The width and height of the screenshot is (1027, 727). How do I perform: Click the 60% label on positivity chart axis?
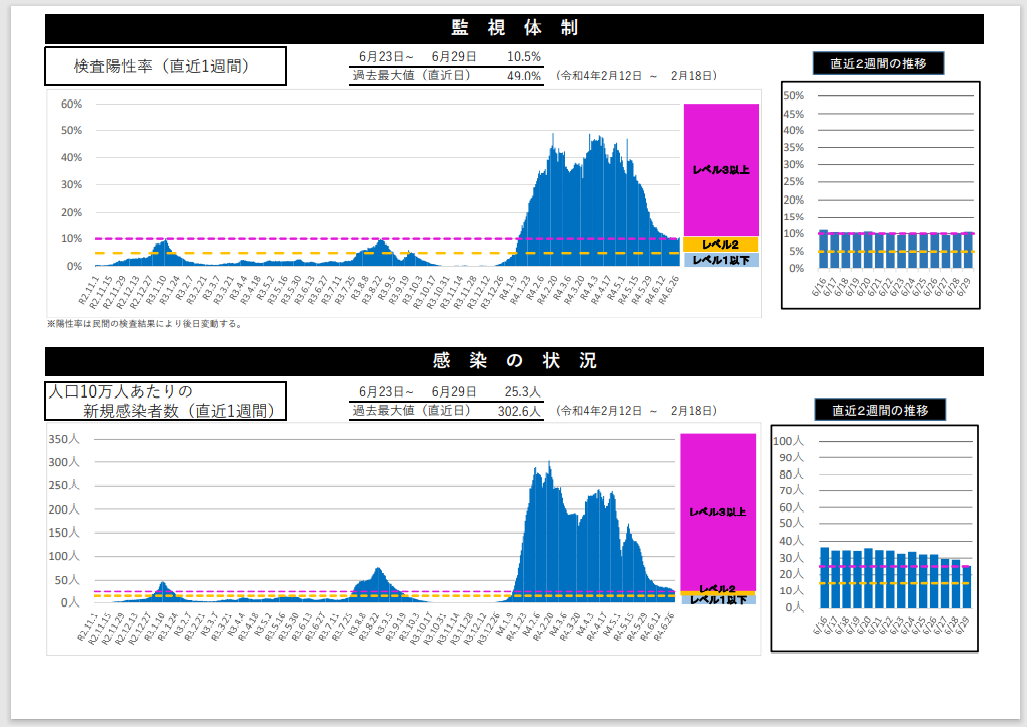(71, 104)
